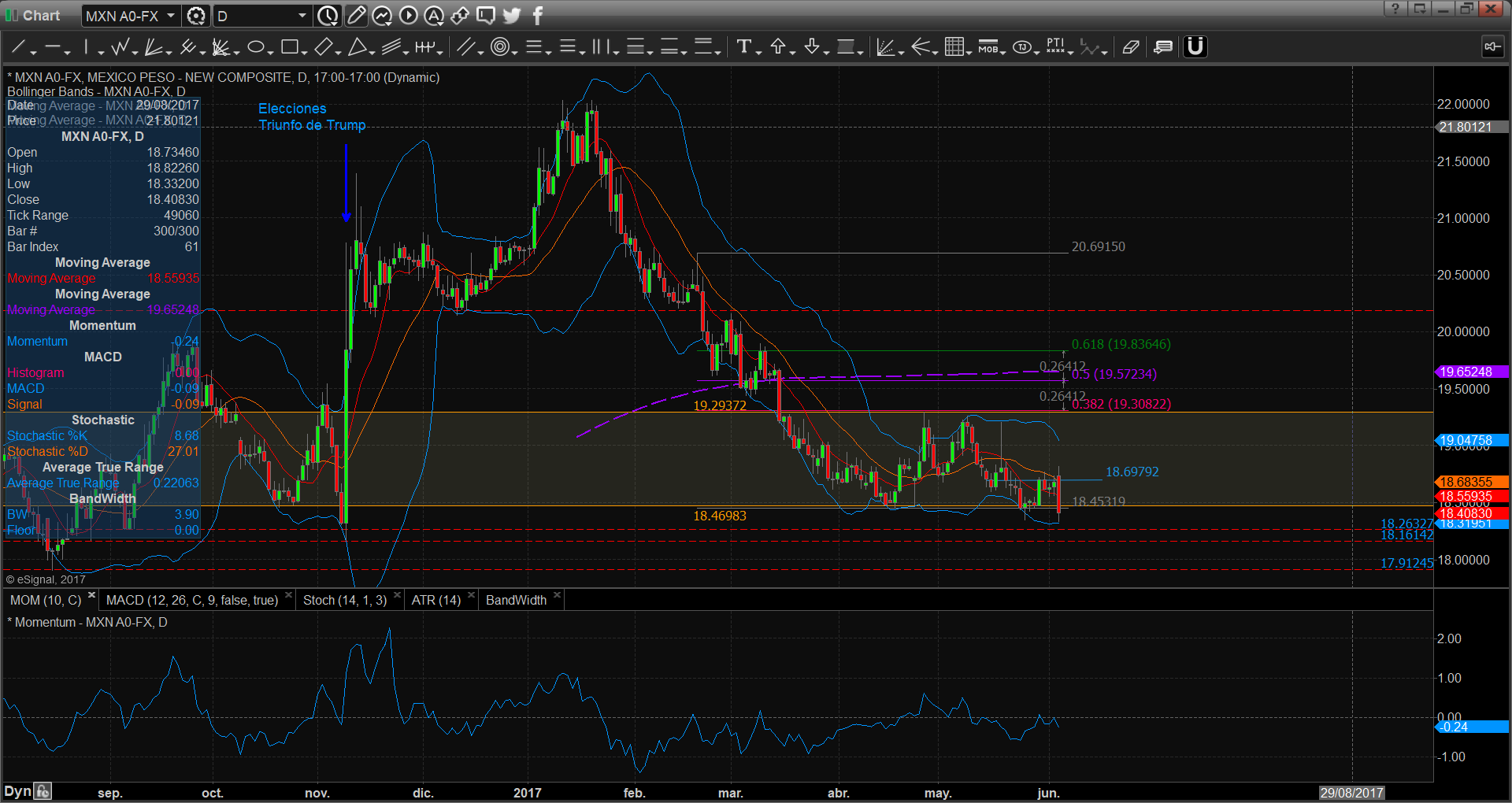Open the time template clock icon
Viewport: 1512px width, 803px height.
[328, 16]
